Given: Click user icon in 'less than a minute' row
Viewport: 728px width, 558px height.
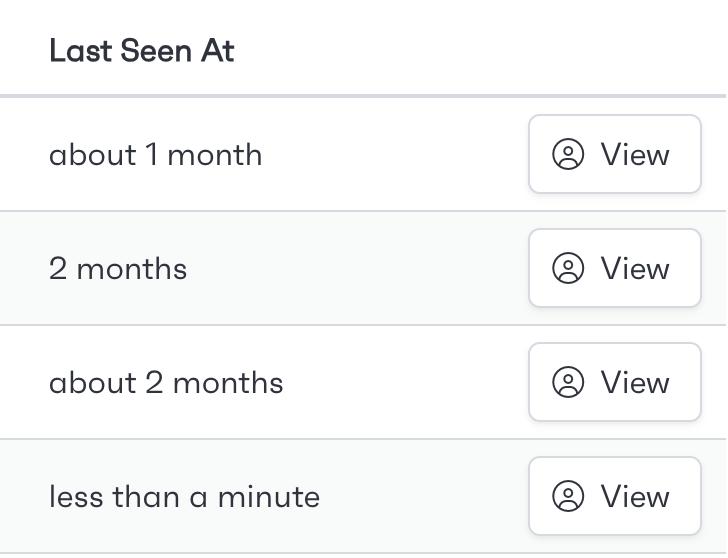Looking at the screenshot, I should (x=568, y=496).
